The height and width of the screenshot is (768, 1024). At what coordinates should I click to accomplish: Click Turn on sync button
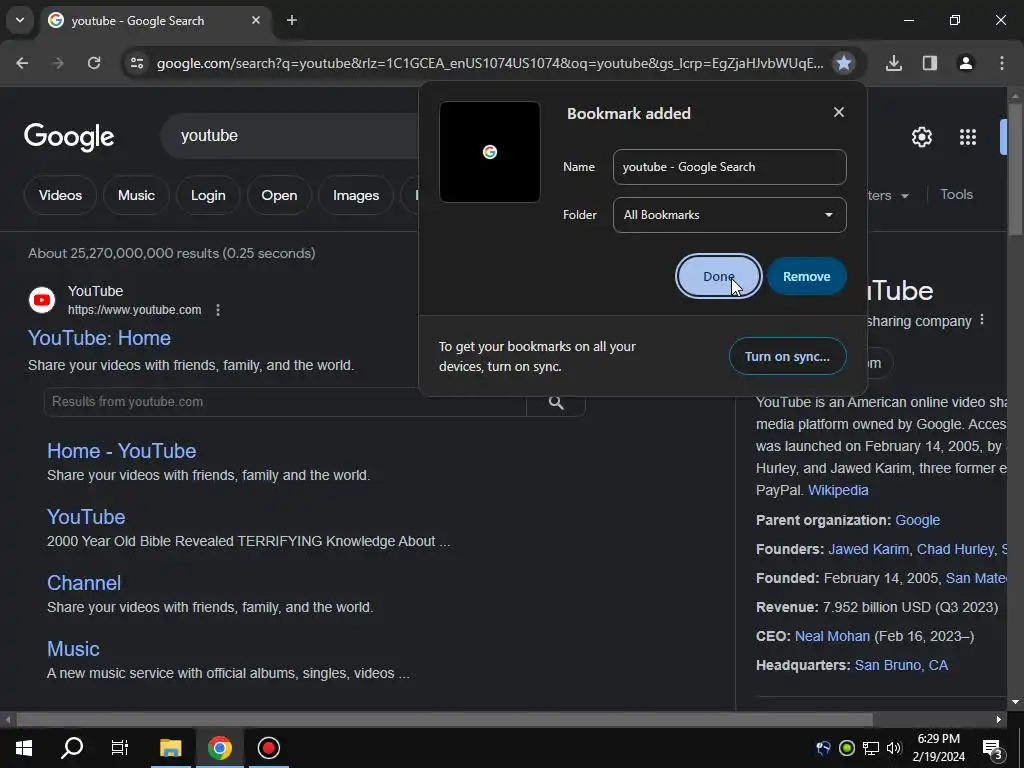(x=788, y=357)
